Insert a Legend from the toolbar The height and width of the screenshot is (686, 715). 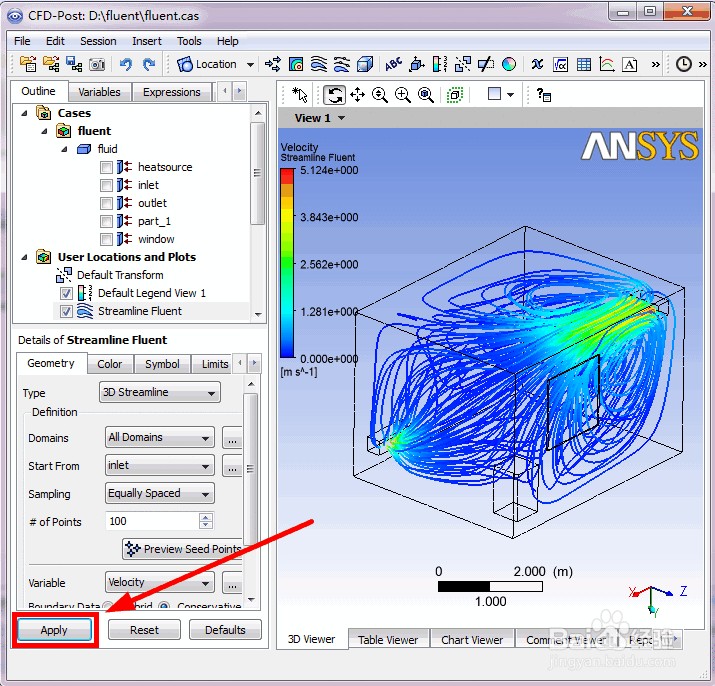tap(440, 64)
